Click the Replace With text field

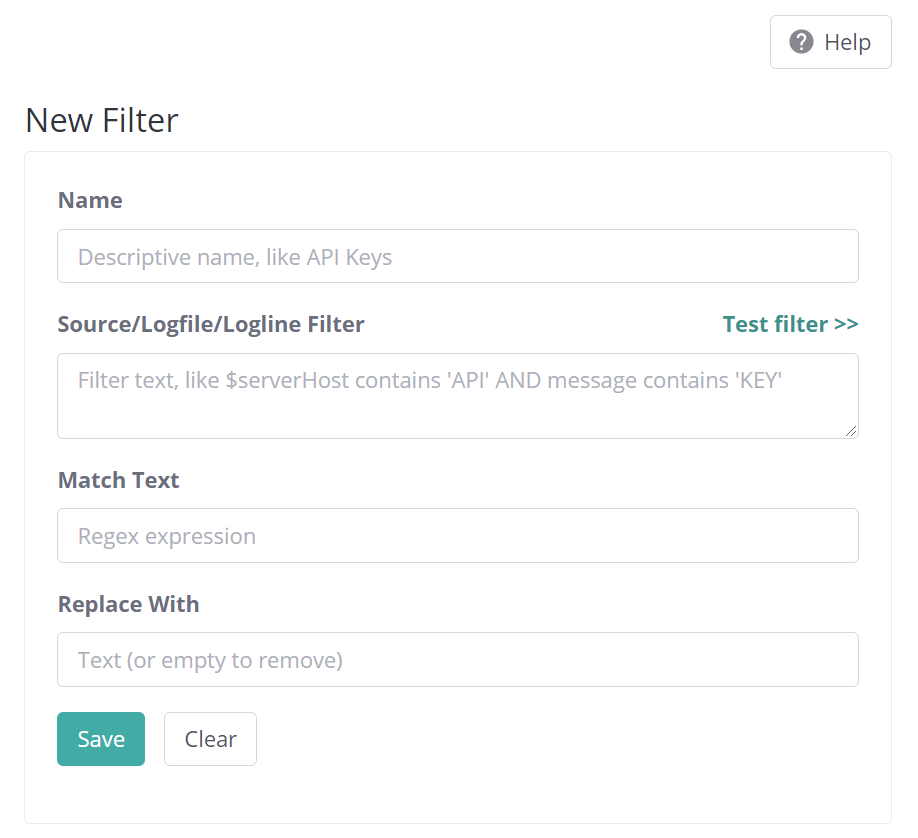click(457, 660)
